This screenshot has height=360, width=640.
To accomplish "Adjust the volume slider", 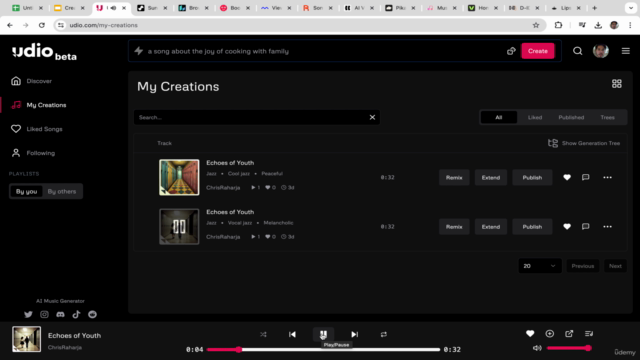I will [569, 348].
